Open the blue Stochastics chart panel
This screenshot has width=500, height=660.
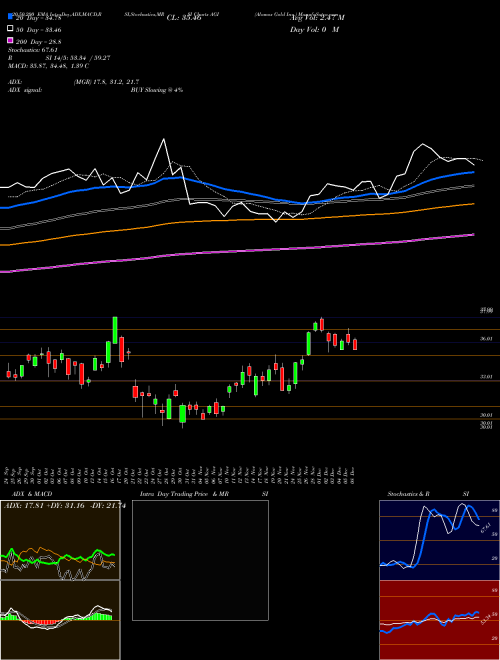439,540
